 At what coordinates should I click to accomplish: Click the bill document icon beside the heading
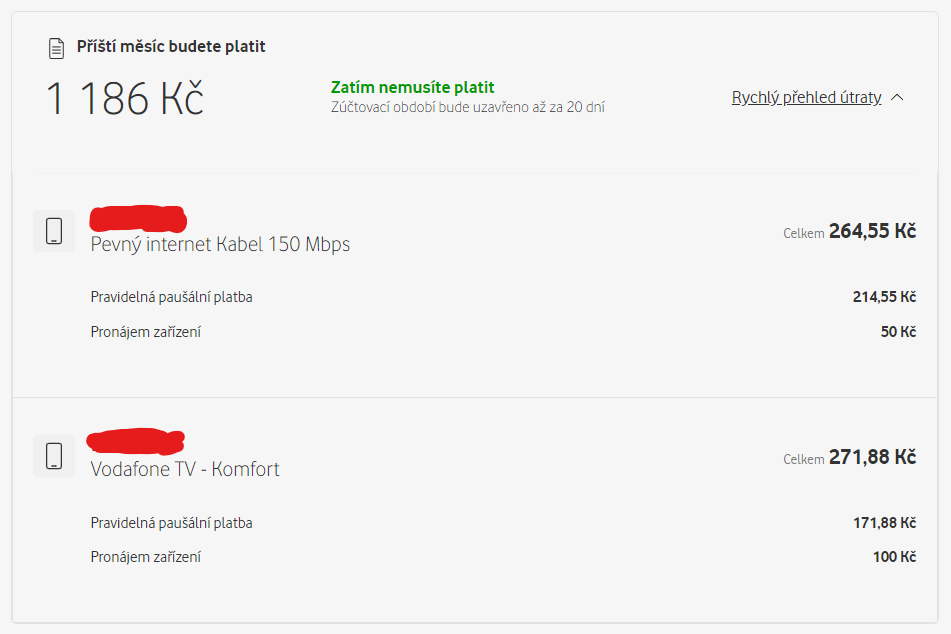[56, 48]
